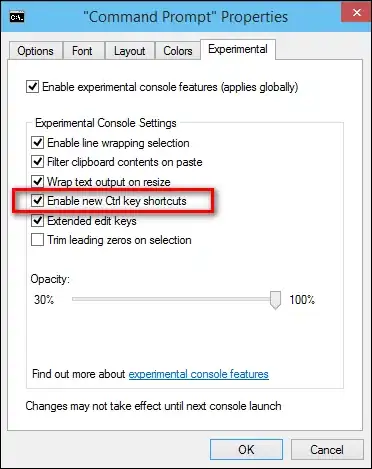Viewport: 372px width, 469px height.
Task: Toggle Enable experimental console features checkbox
Action: pos(32,87)
